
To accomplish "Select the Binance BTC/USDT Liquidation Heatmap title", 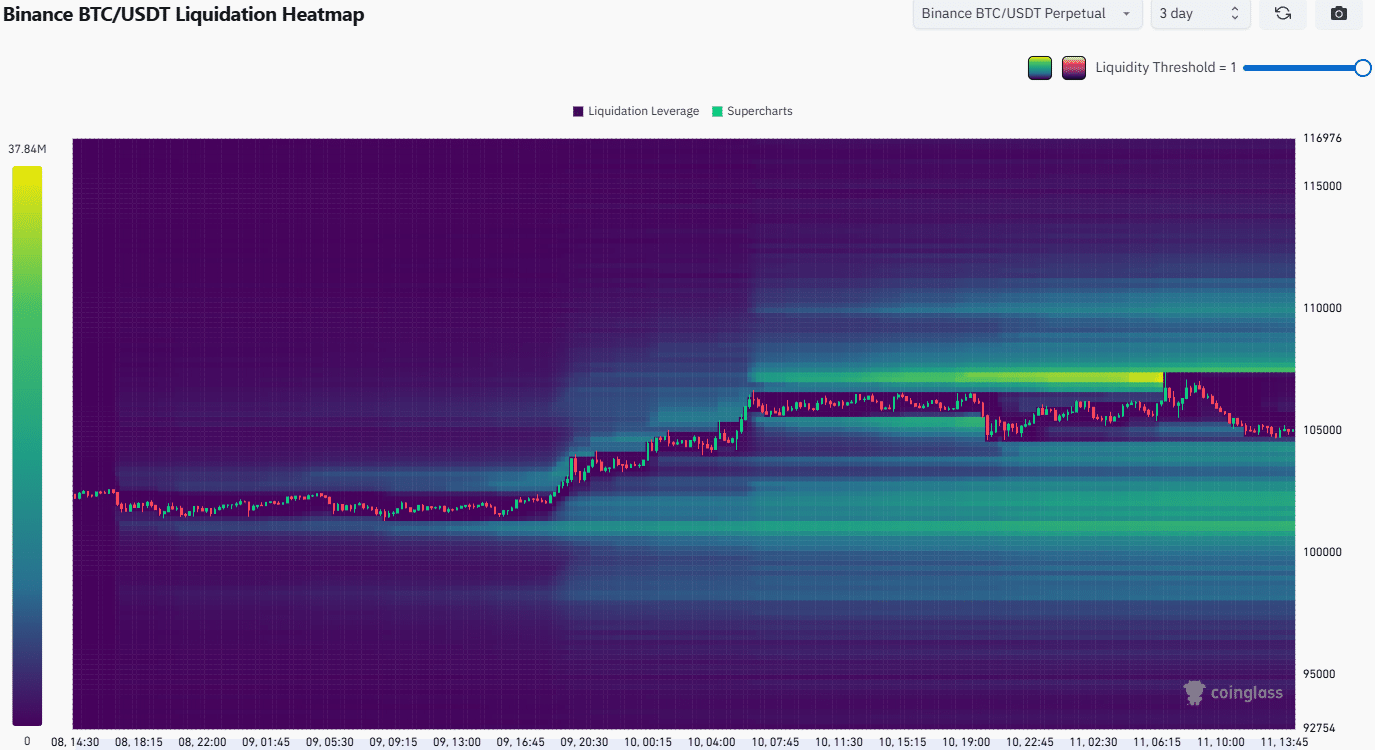I will pos(183,15).
